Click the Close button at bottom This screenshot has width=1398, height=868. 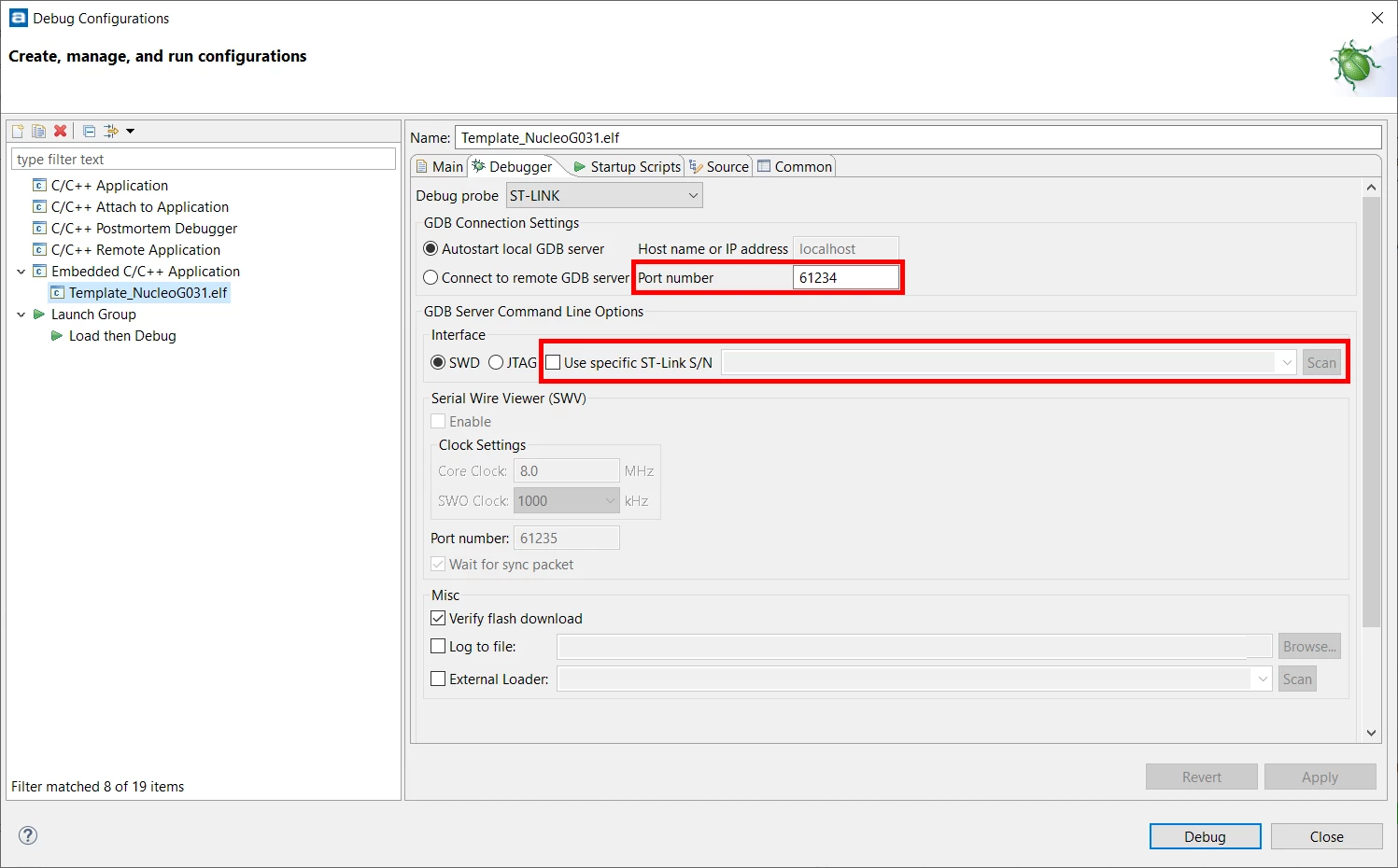(1326, 836)
